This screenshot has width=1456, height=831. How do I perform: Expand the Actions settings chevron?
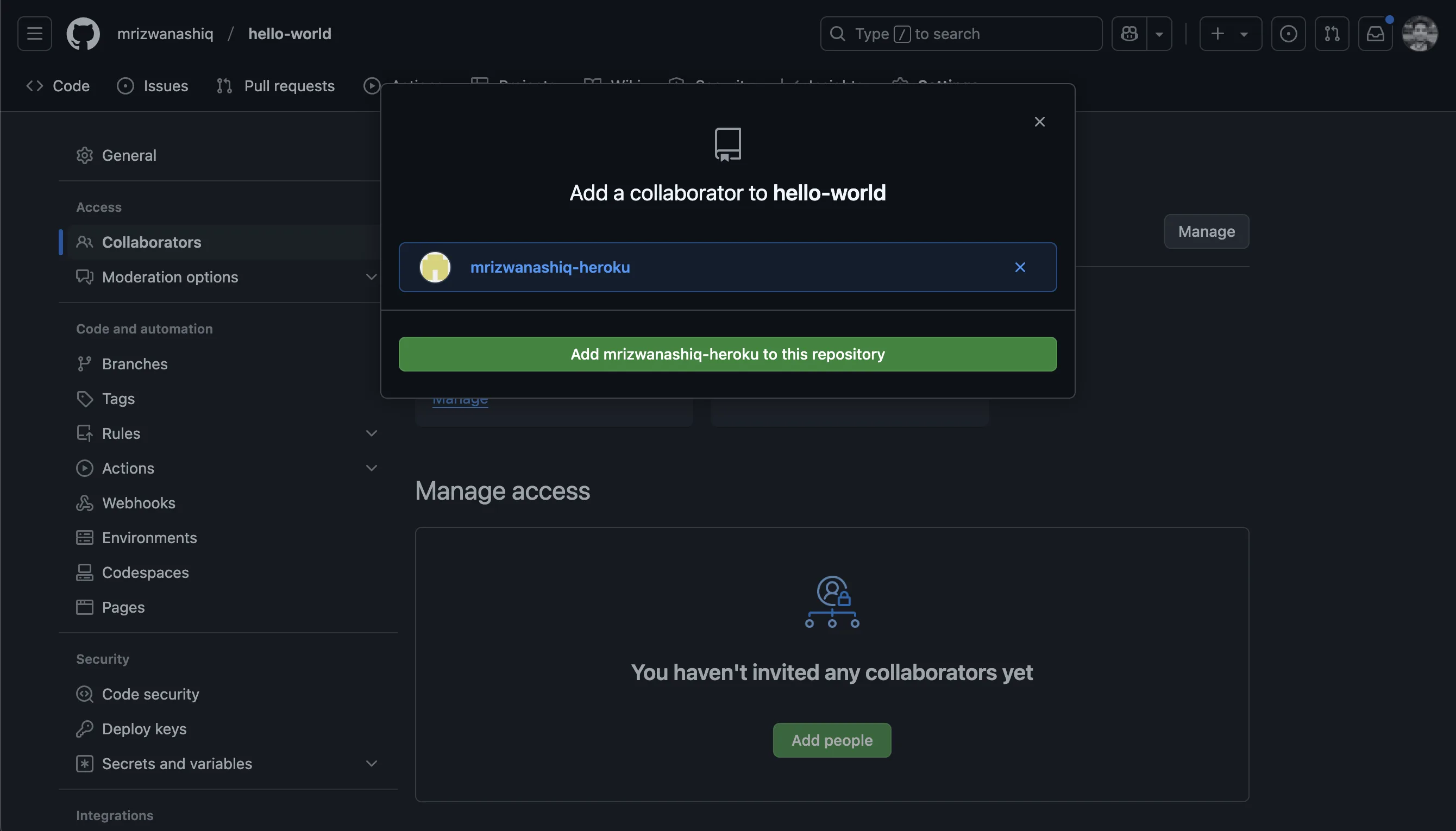[371, 468]
